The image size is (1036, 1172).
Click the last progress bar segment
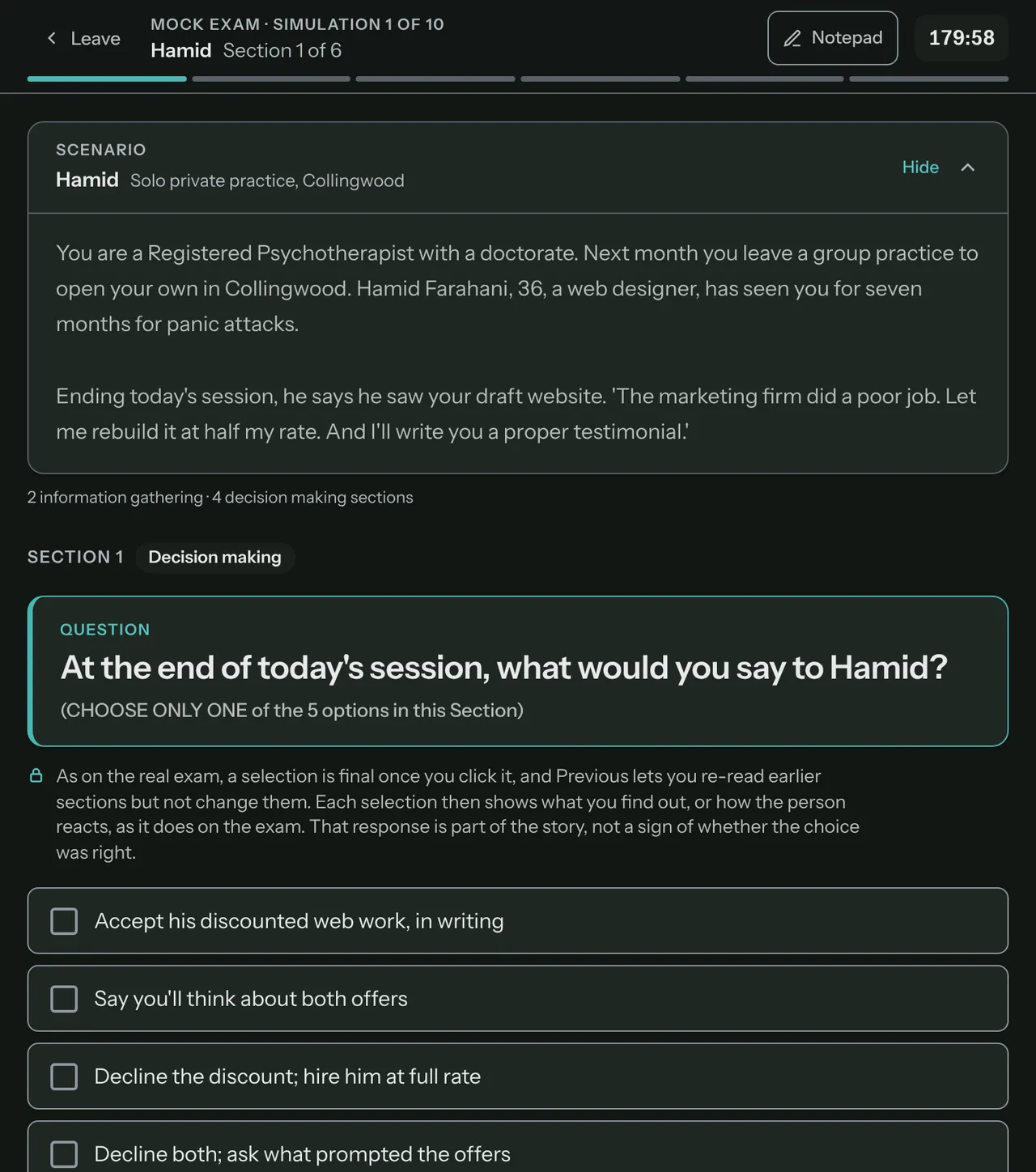pyautogui.click(x=928, y=79)
